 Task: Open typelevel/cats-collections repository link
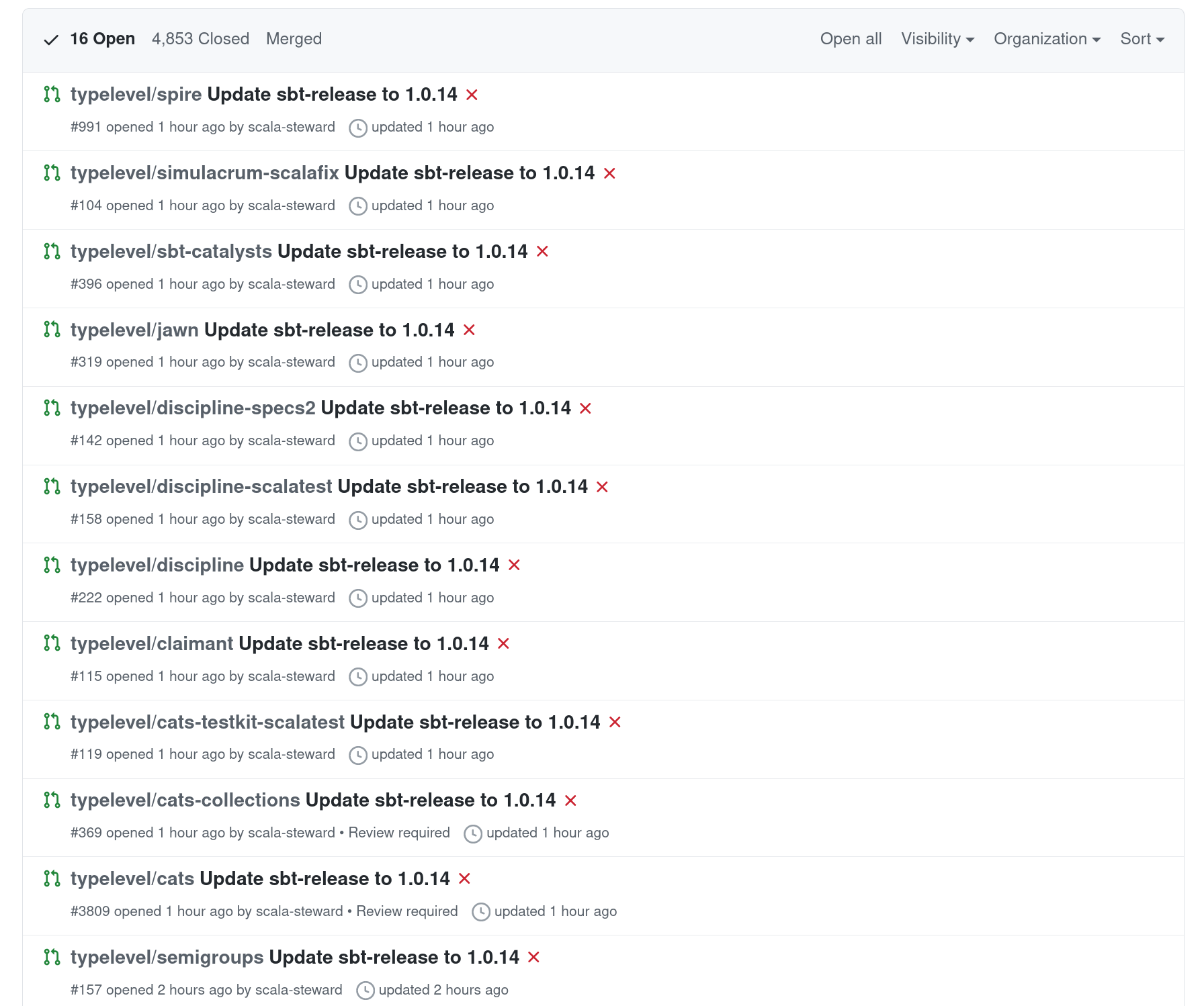[185, 801]
